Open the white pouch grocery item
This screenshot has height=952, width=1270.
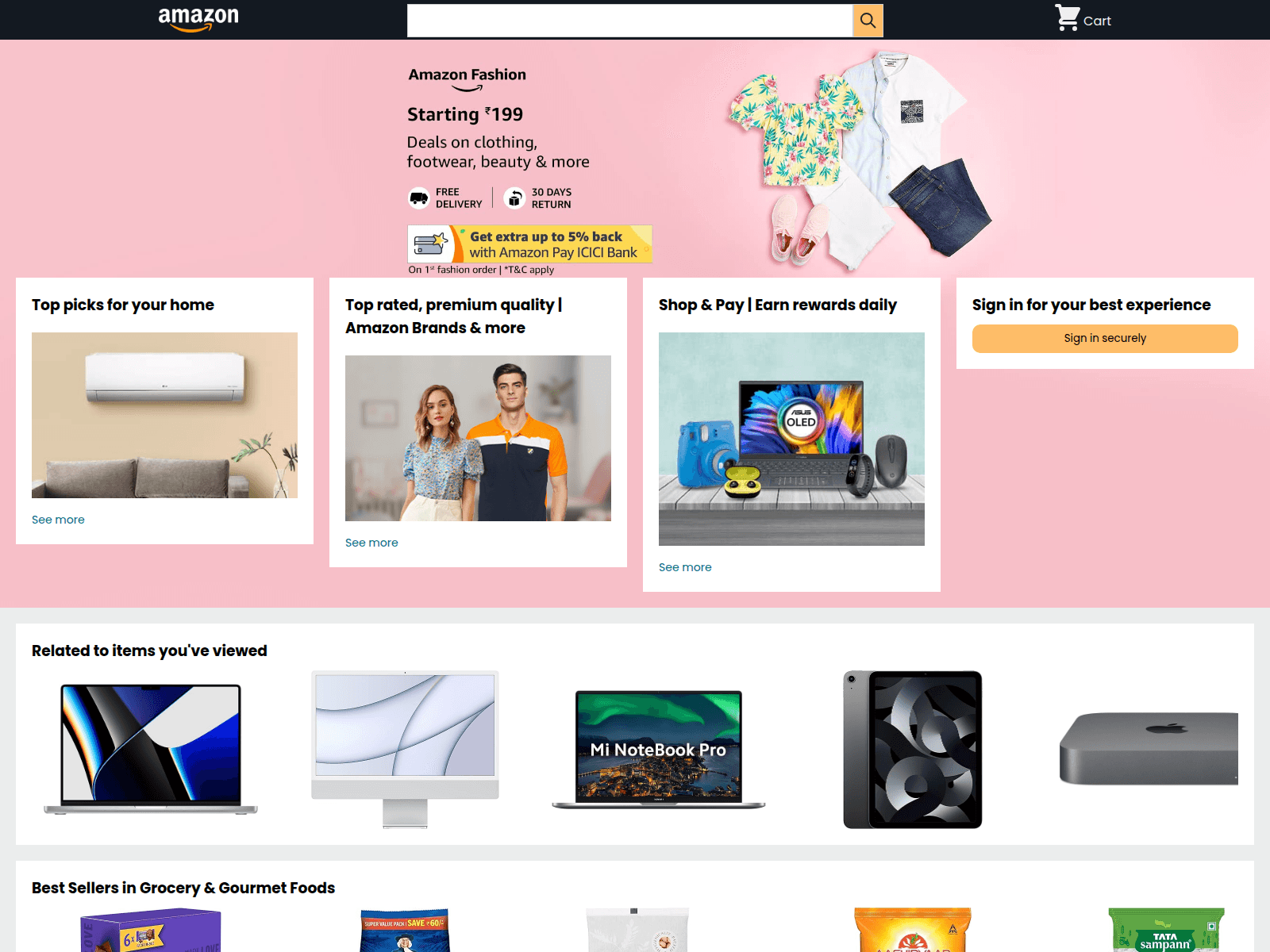click(x=637, y=930)
